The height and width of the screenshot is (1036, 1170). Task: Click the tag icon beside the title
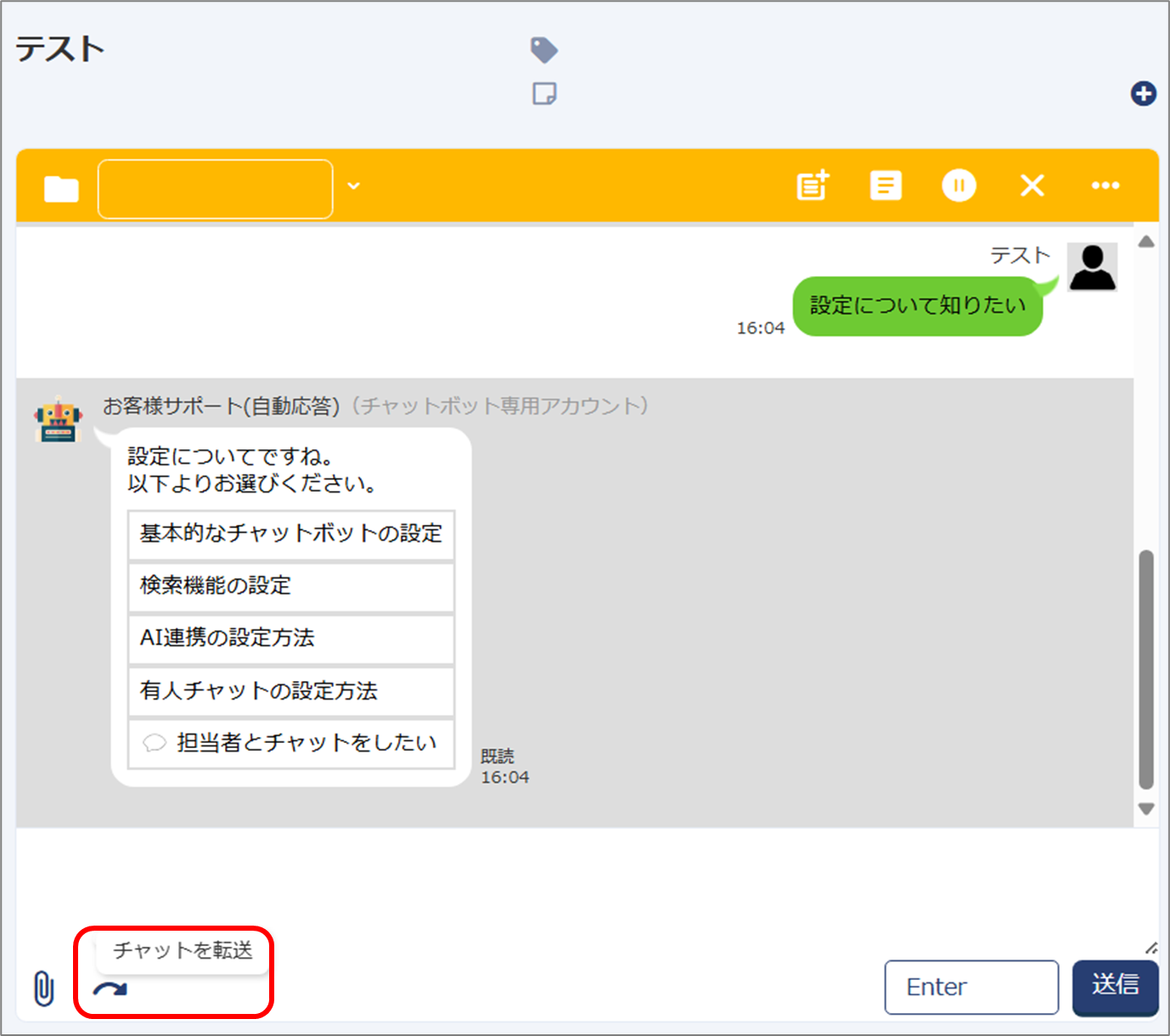pos(544,50)
